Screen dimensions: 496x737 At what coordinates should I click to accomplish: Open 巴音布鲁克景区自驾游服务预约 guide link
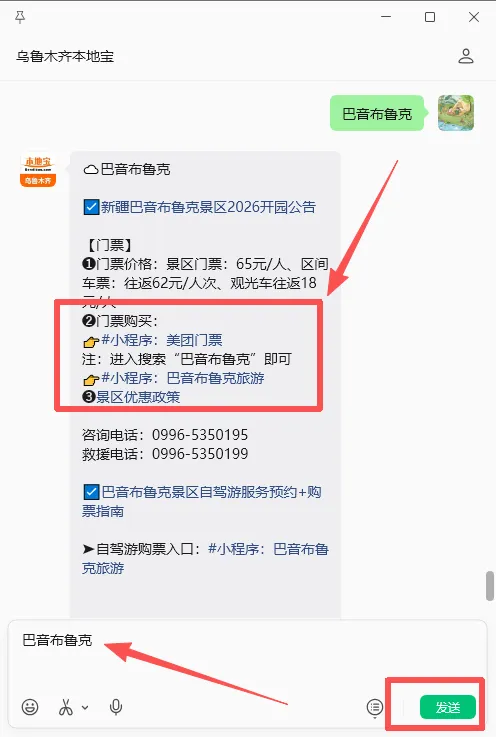[202, 502]
